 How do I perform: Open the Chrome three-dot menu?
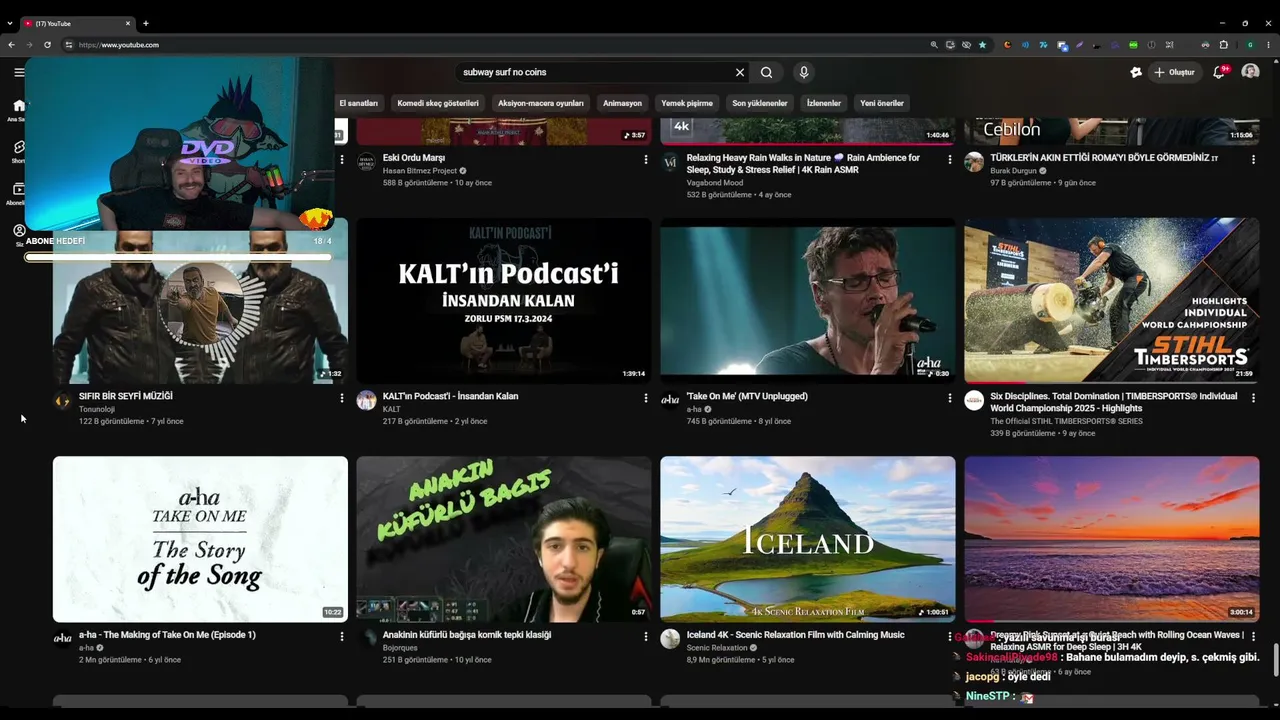point(1268,45)
